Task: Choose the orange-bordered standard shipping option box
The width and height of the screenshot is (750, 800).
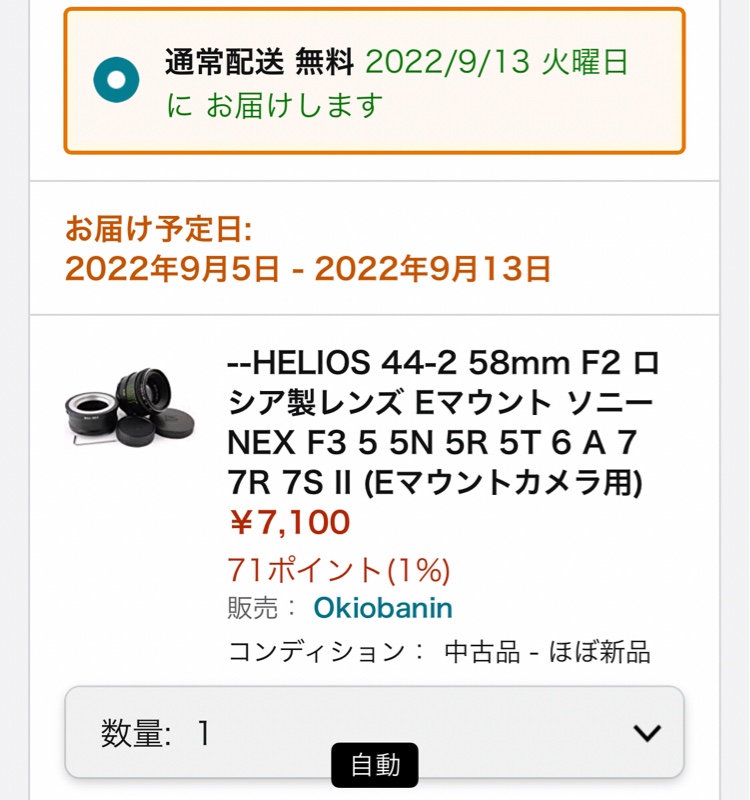Action: 374,81
